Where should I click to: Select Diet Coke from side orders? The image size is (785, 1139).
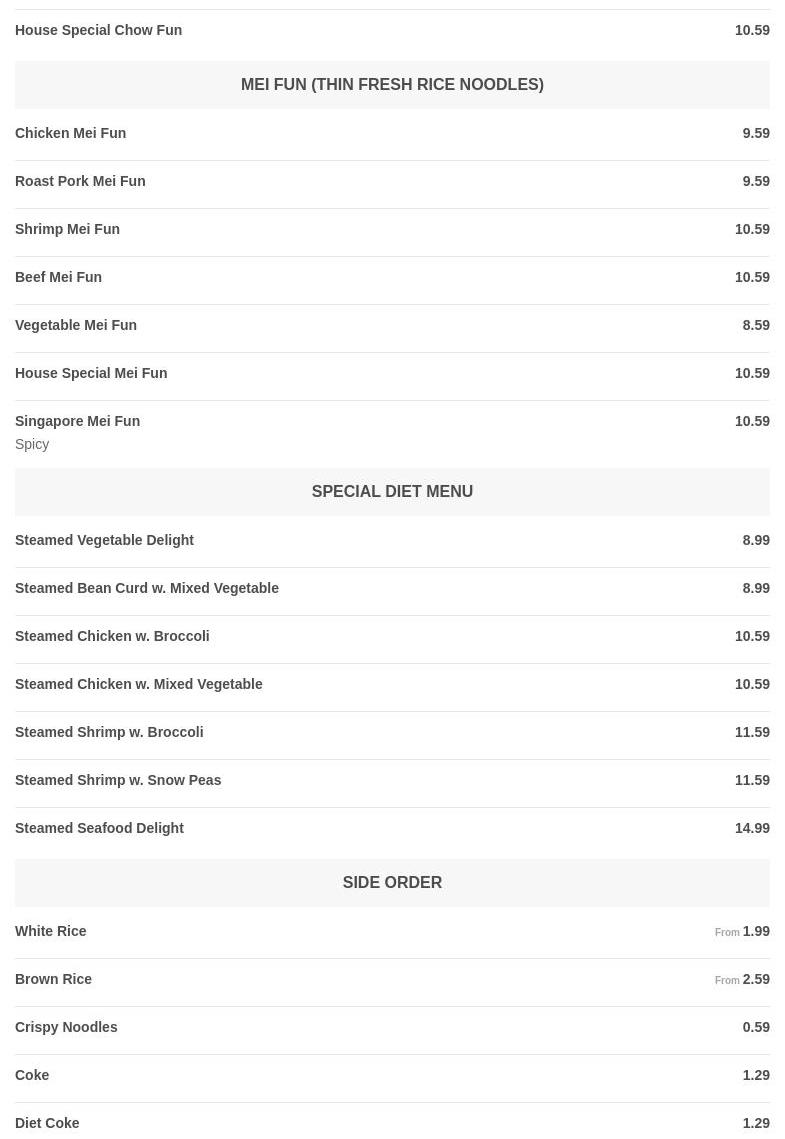tap(47, 1123)
